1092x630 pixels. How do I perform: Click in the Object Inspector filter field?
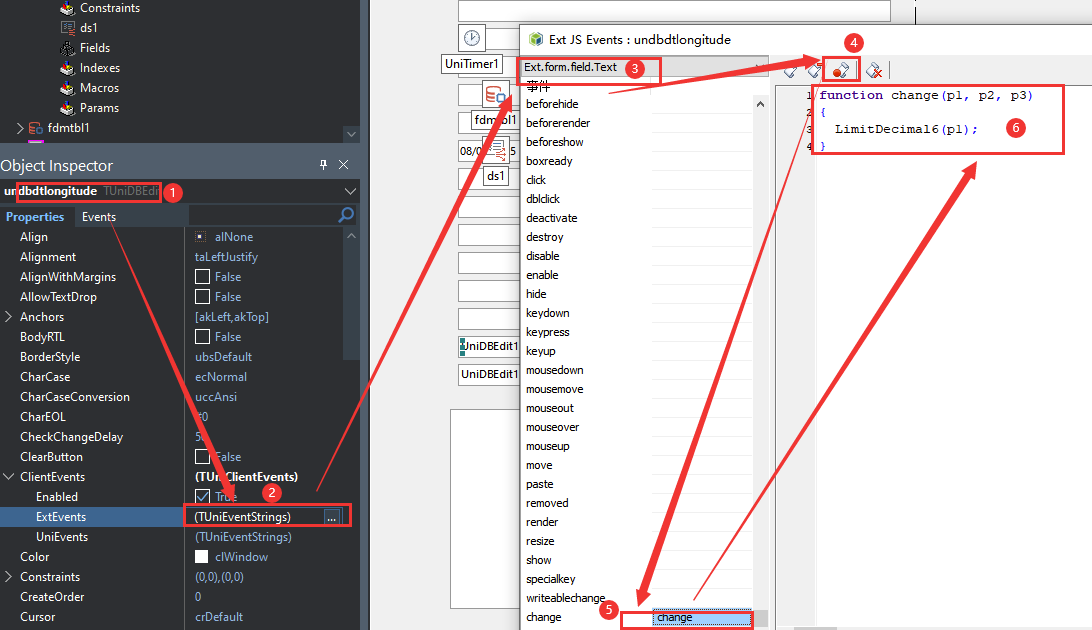click(x=263, y=216)
